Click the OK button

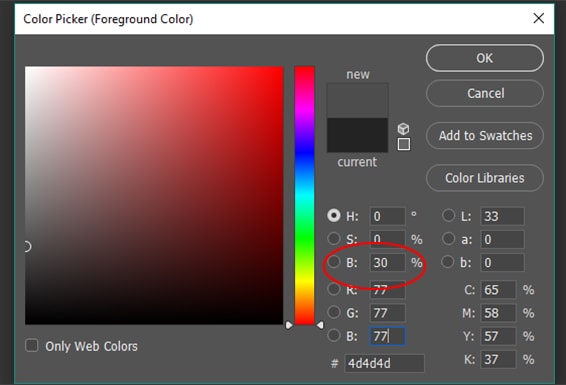pyautogui.click(x=484, y=58)
